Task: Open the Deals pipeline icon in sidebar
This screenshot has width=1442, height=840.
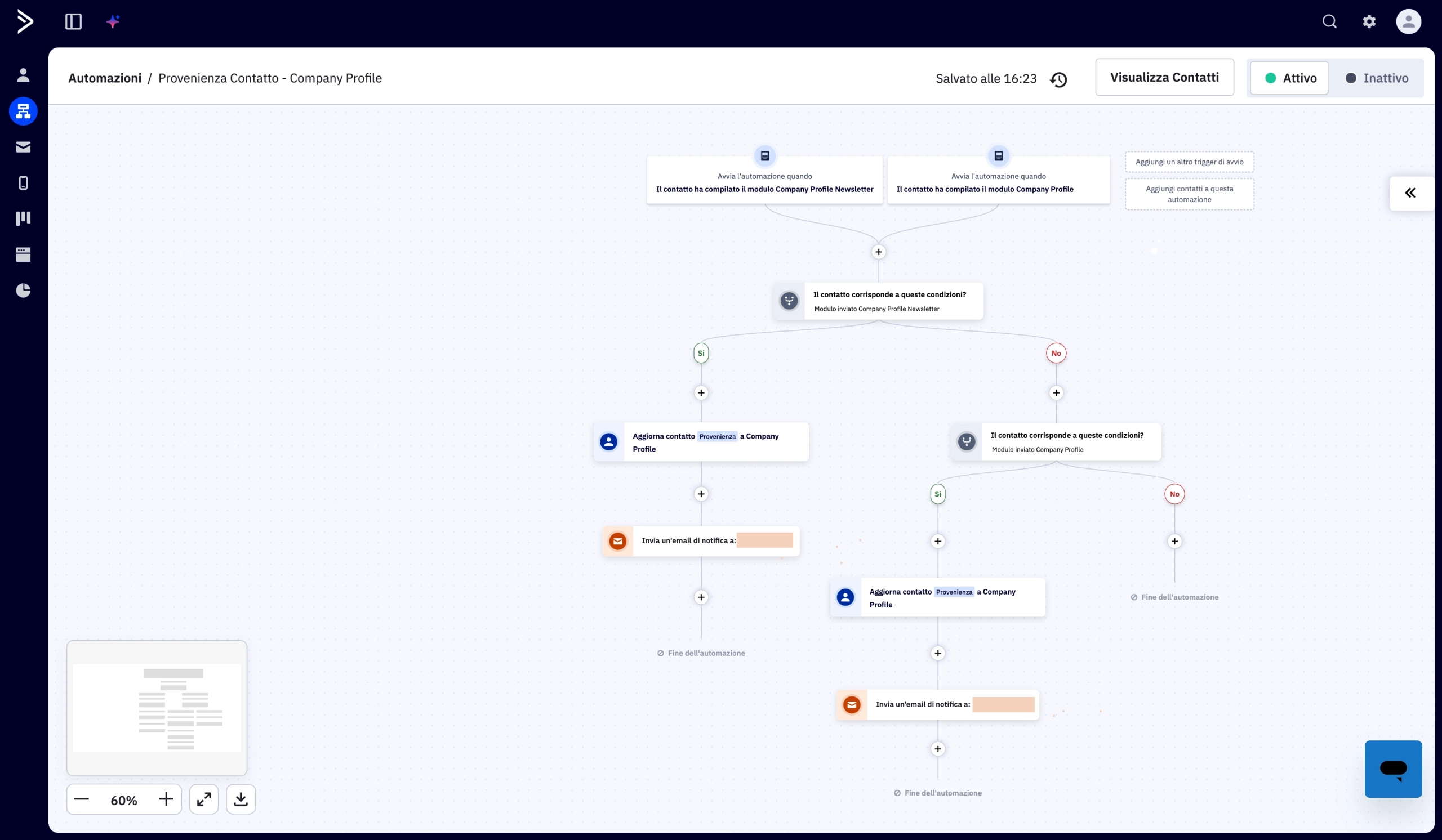Action: click(x=23, y=218)
